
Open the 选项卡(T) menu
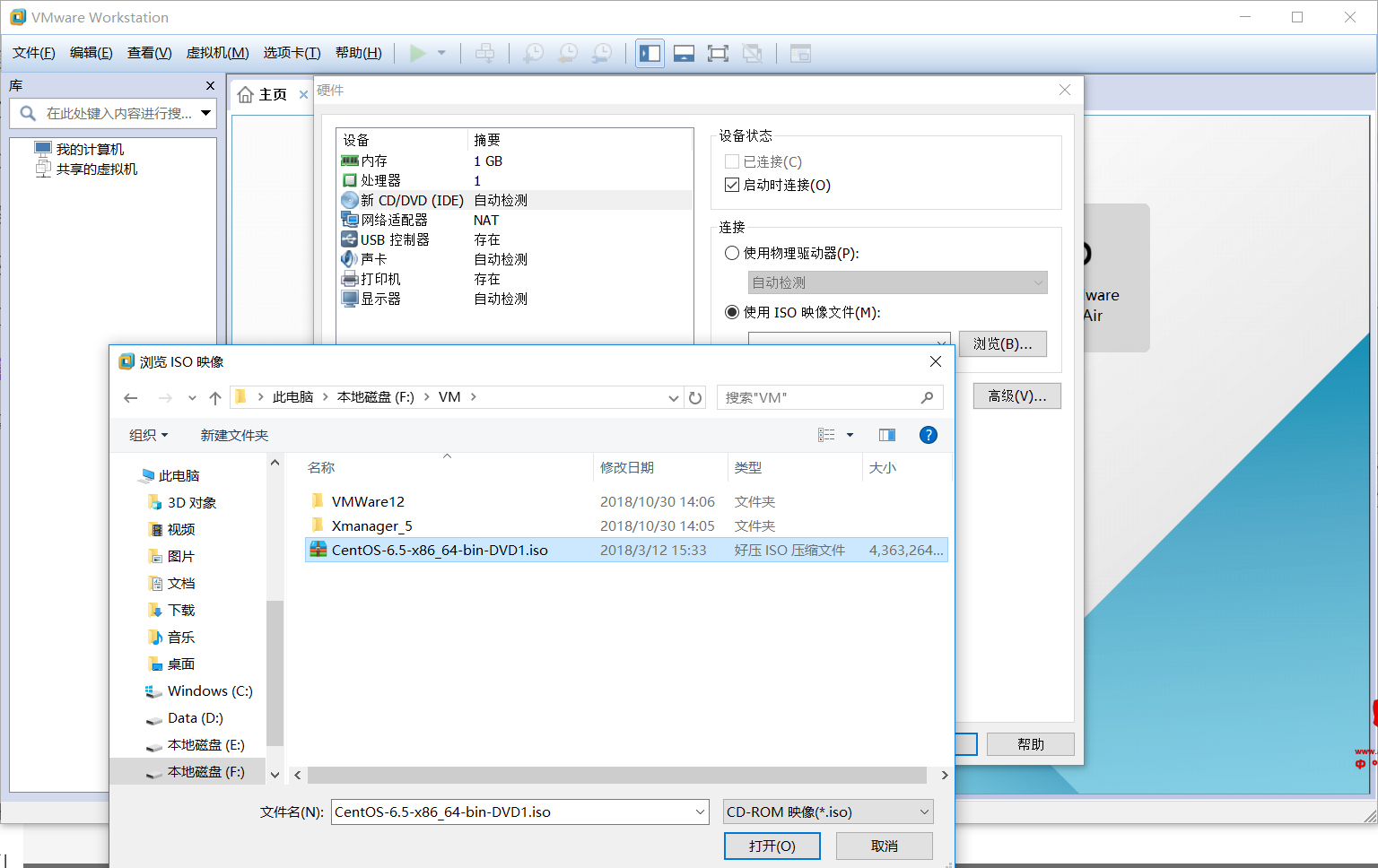pyautogui.click(x=292, y=53)
